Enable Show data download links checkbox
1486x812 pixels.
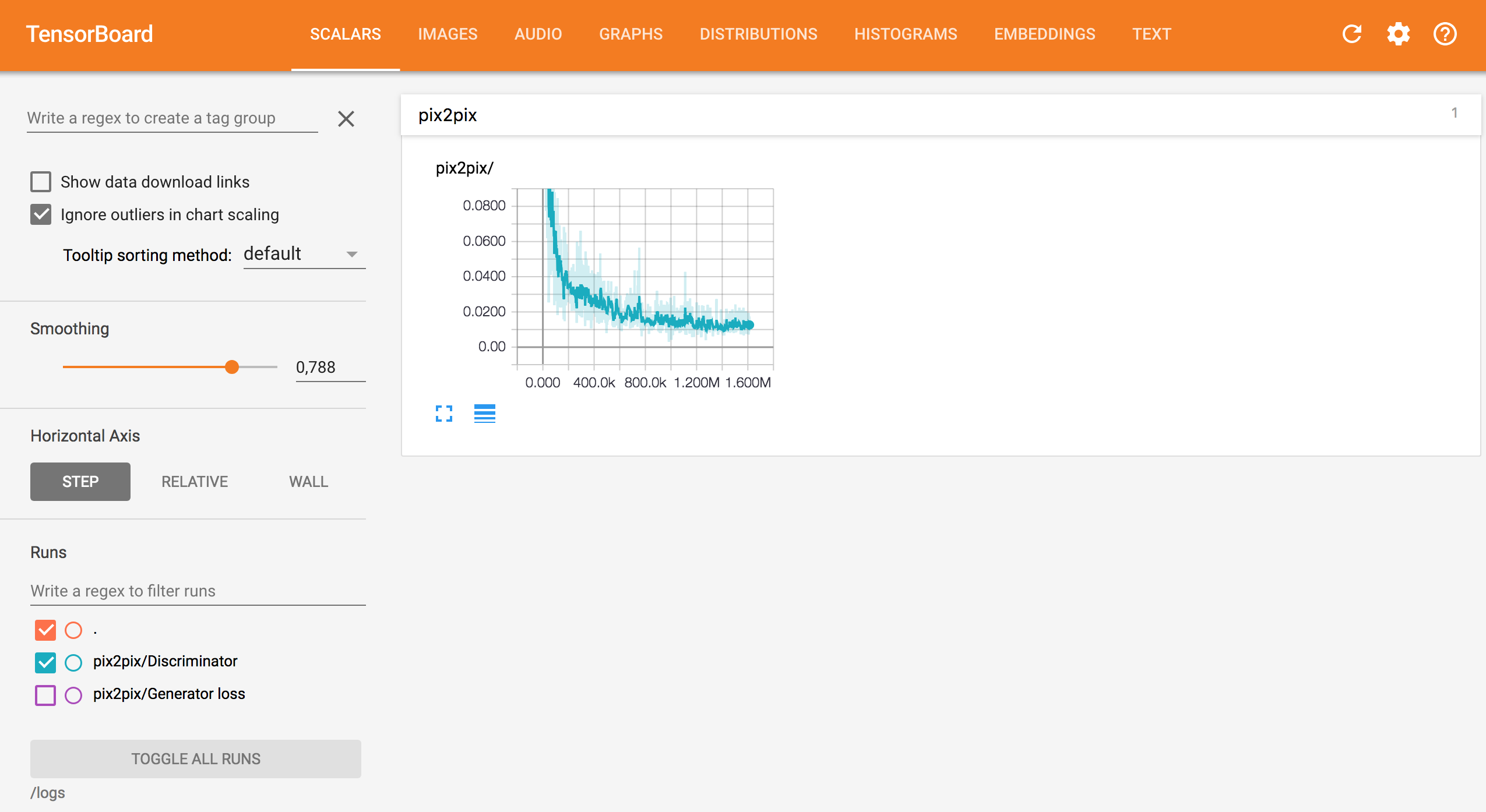coord(41,182)
